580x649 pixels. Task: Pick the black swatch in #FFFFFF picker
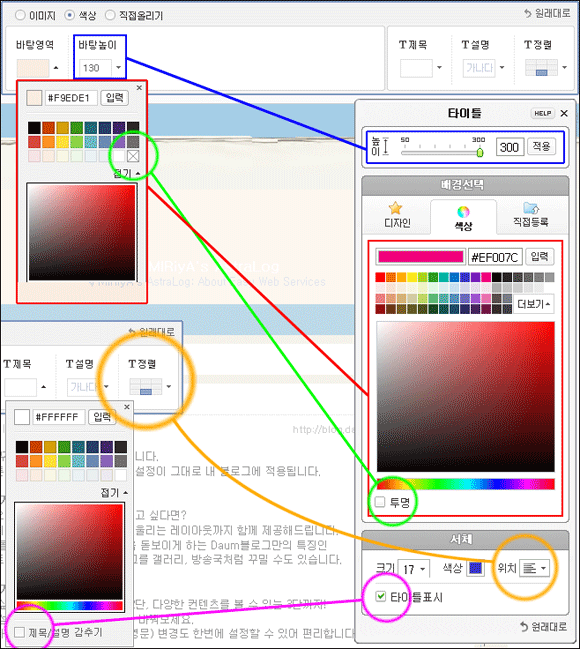pos(22,447)
